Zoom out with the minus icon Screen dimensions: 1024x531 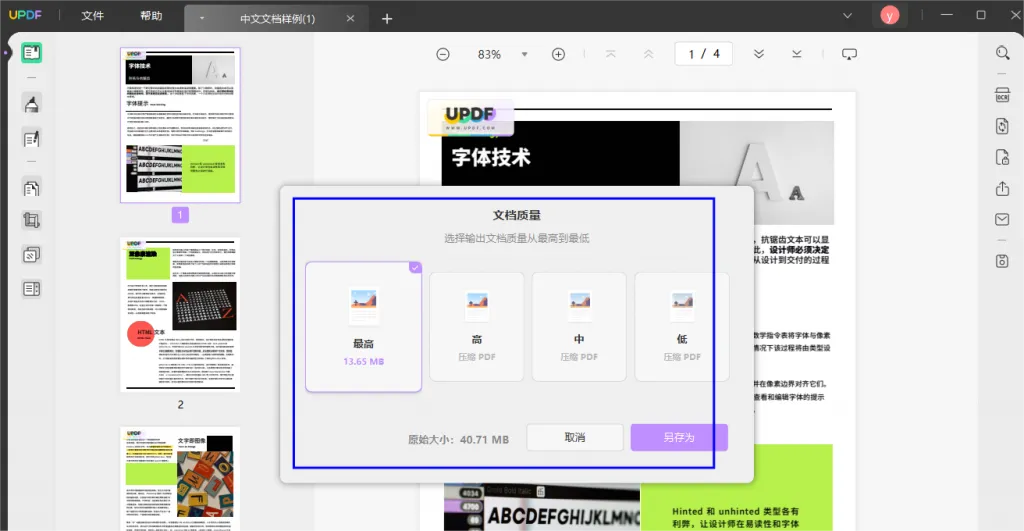[x=443, y=54]
